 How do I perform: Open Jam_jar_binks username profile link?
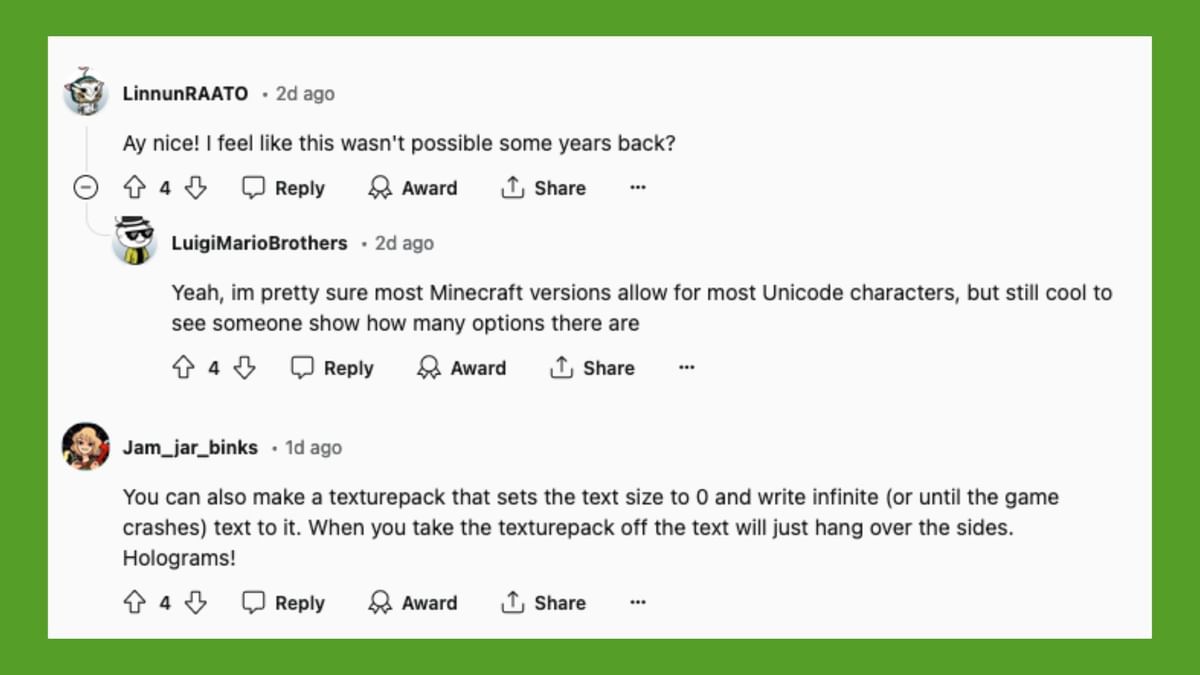point(190,448)
